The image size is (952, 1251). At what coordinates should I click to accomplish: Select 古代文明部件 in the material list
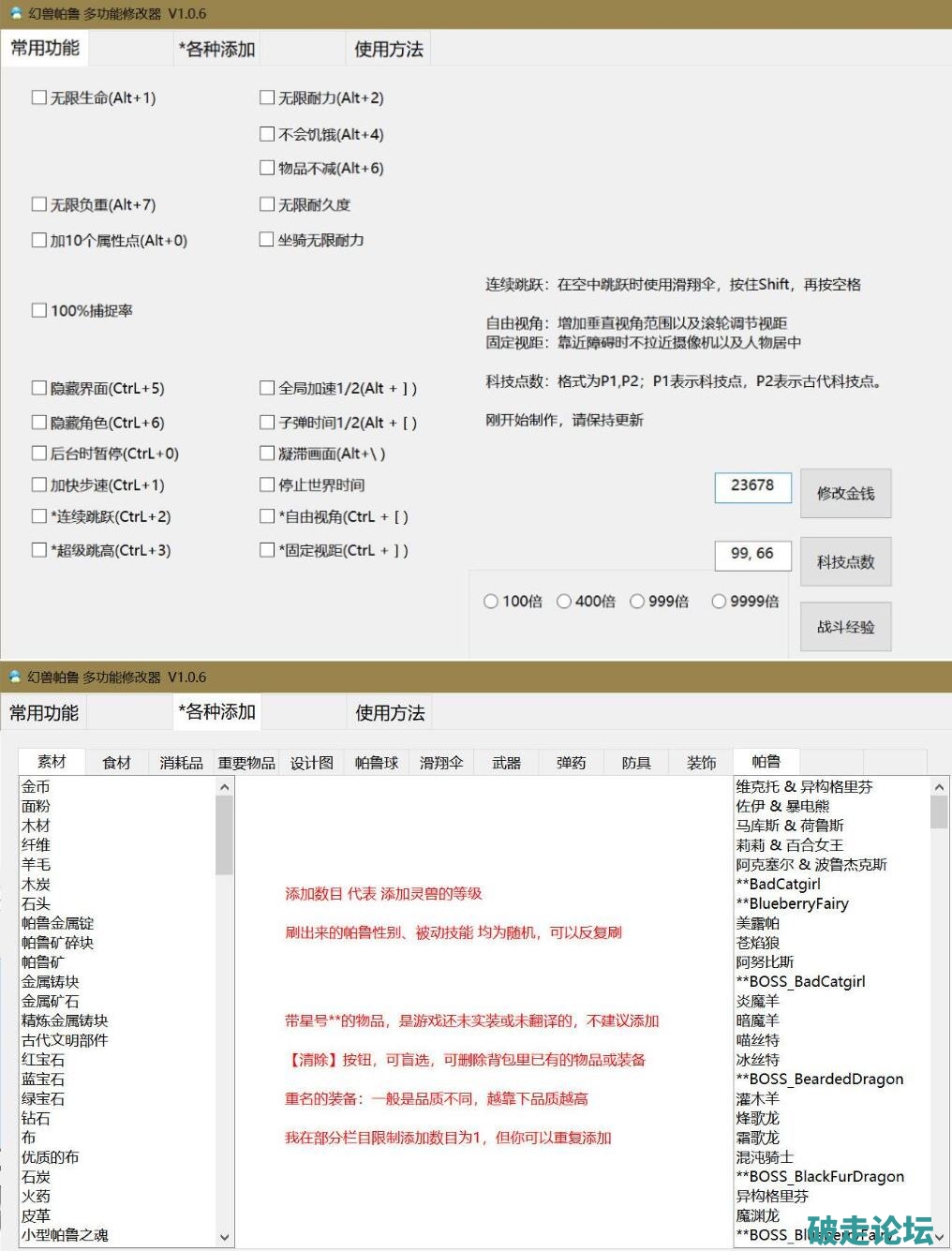(x=65, y=1040)
